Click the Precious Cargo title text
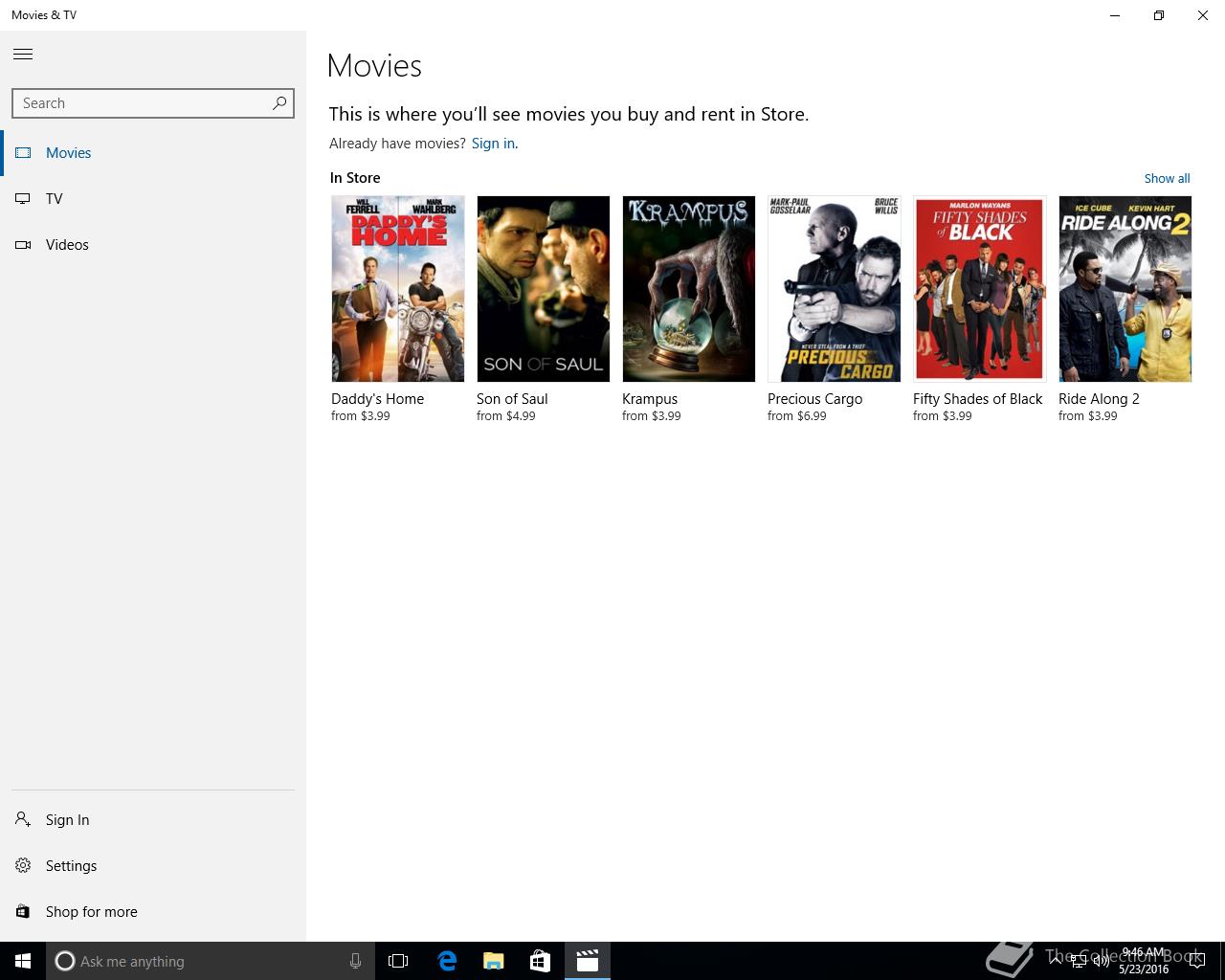 [814, 399]
